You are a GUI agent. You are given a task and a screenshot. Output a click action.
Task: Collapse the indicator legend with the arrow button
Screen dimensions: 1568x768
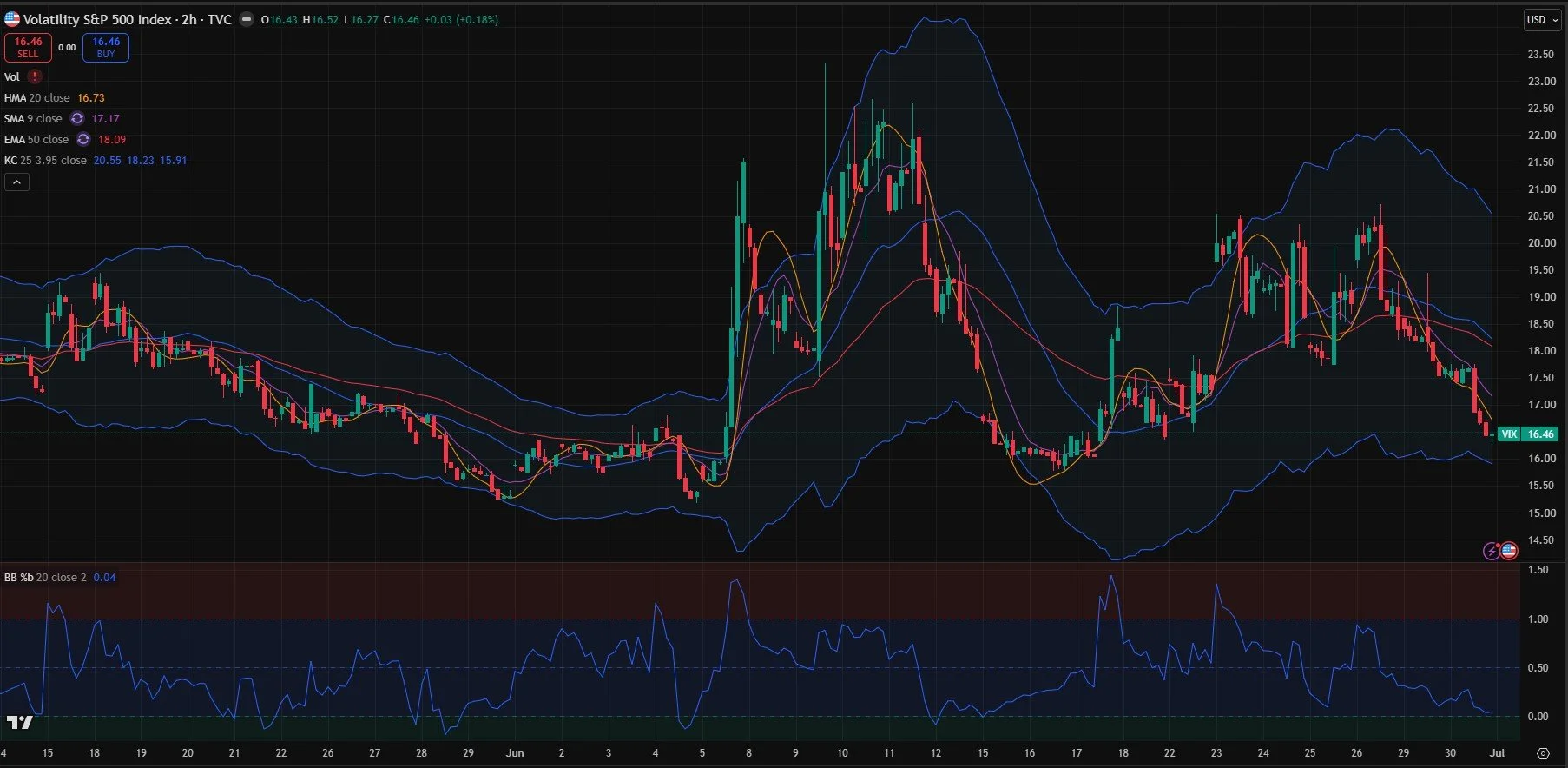click(x=16, y=182)
